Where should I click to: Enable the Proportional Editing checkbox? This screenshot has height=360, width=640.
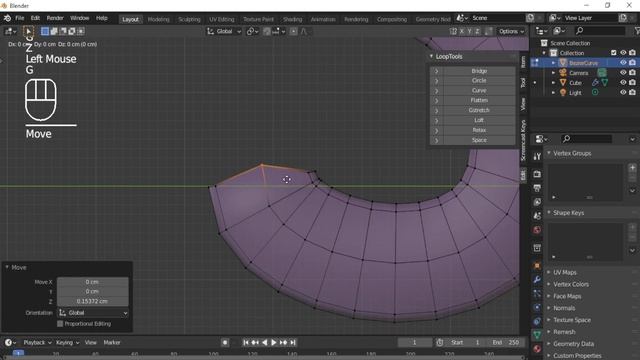(60, 324)
